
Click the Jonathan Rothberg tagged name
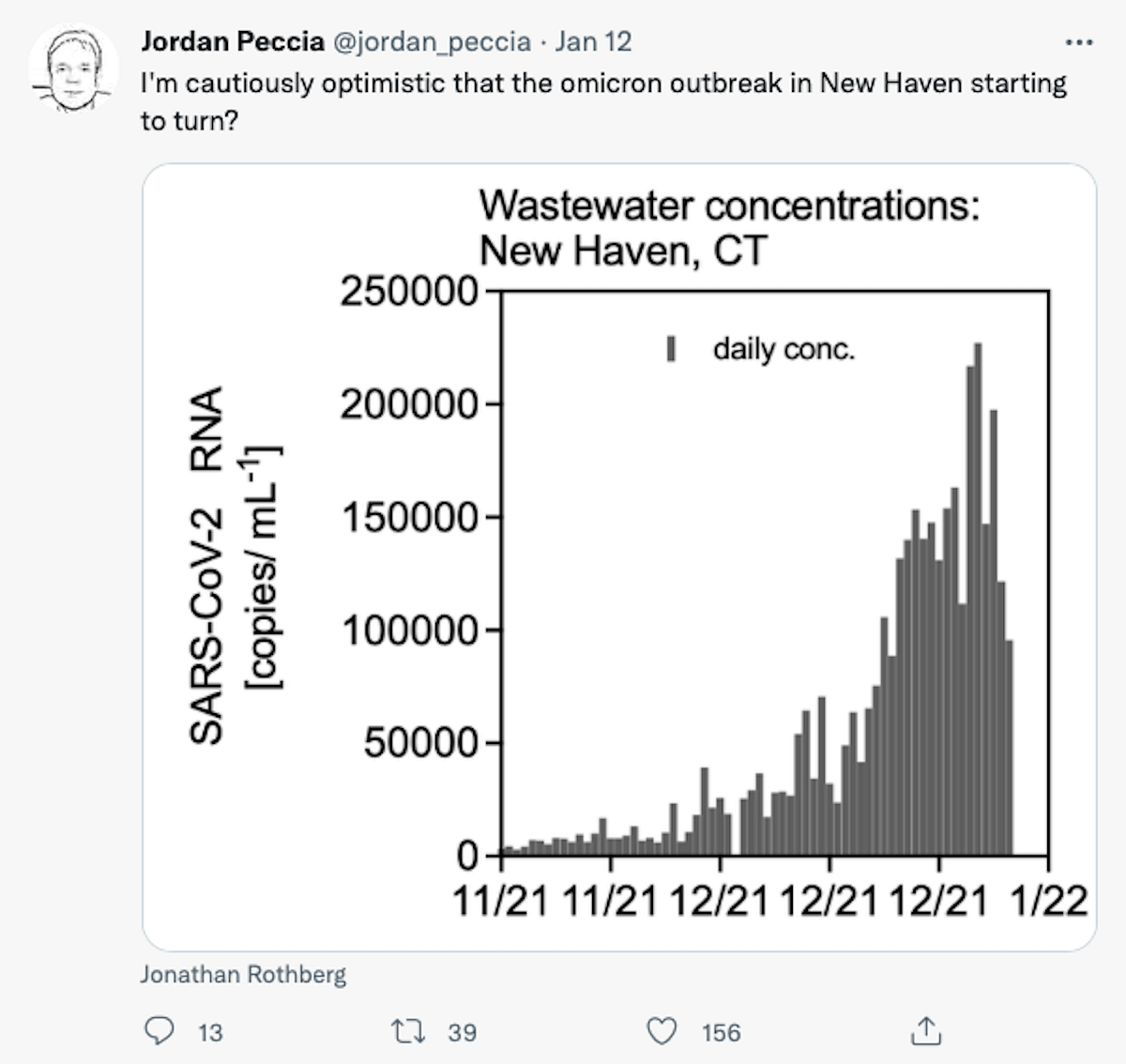click(243, 974)
